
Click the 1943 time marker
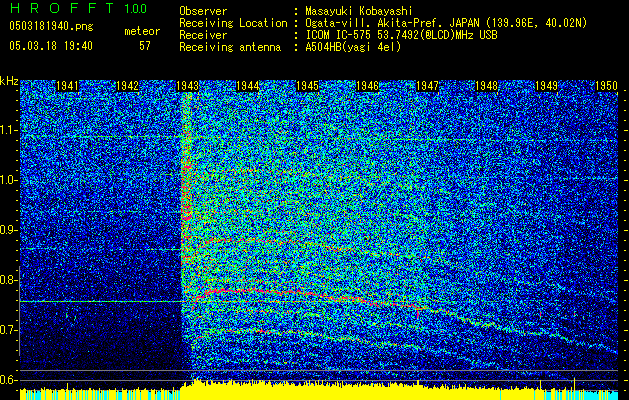(187, 86)
